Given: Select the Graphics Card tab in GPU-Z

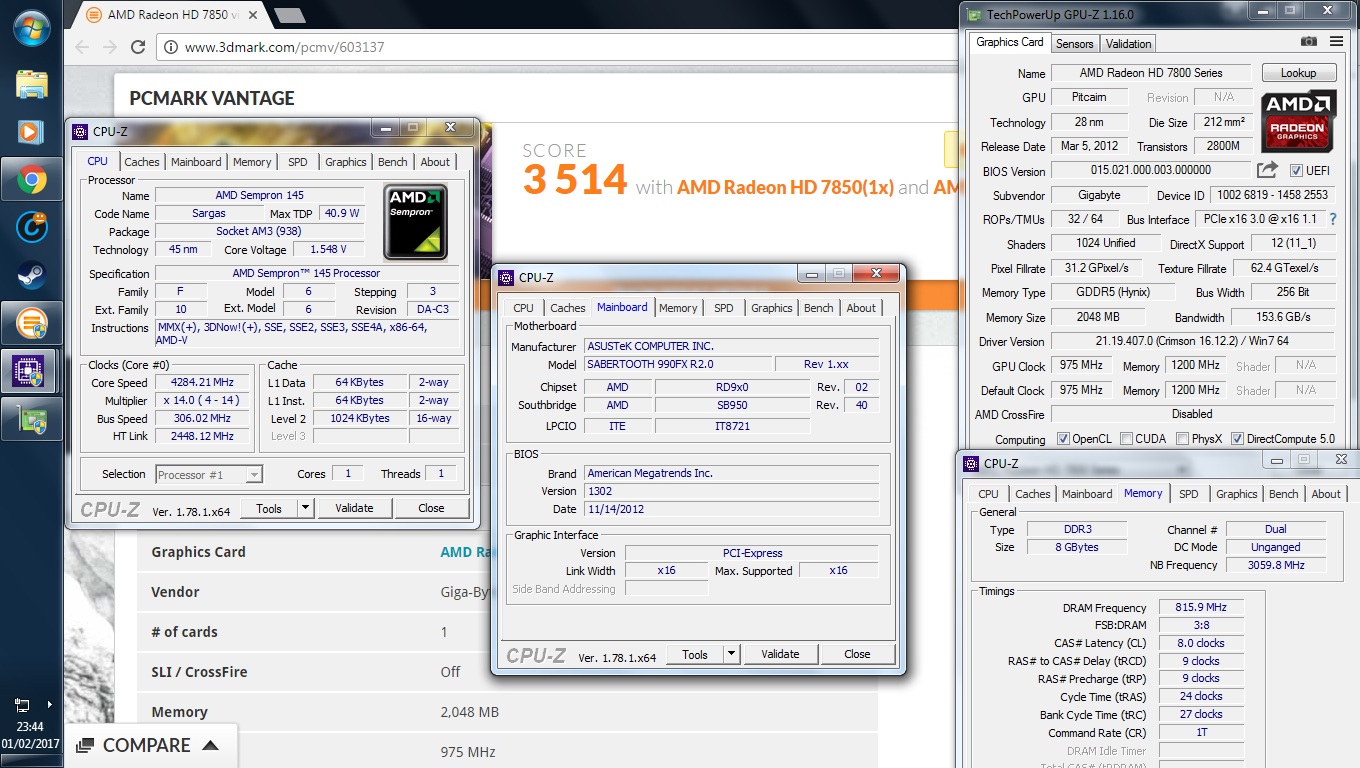Looking at the screenshot, I should pos(1009,42).
